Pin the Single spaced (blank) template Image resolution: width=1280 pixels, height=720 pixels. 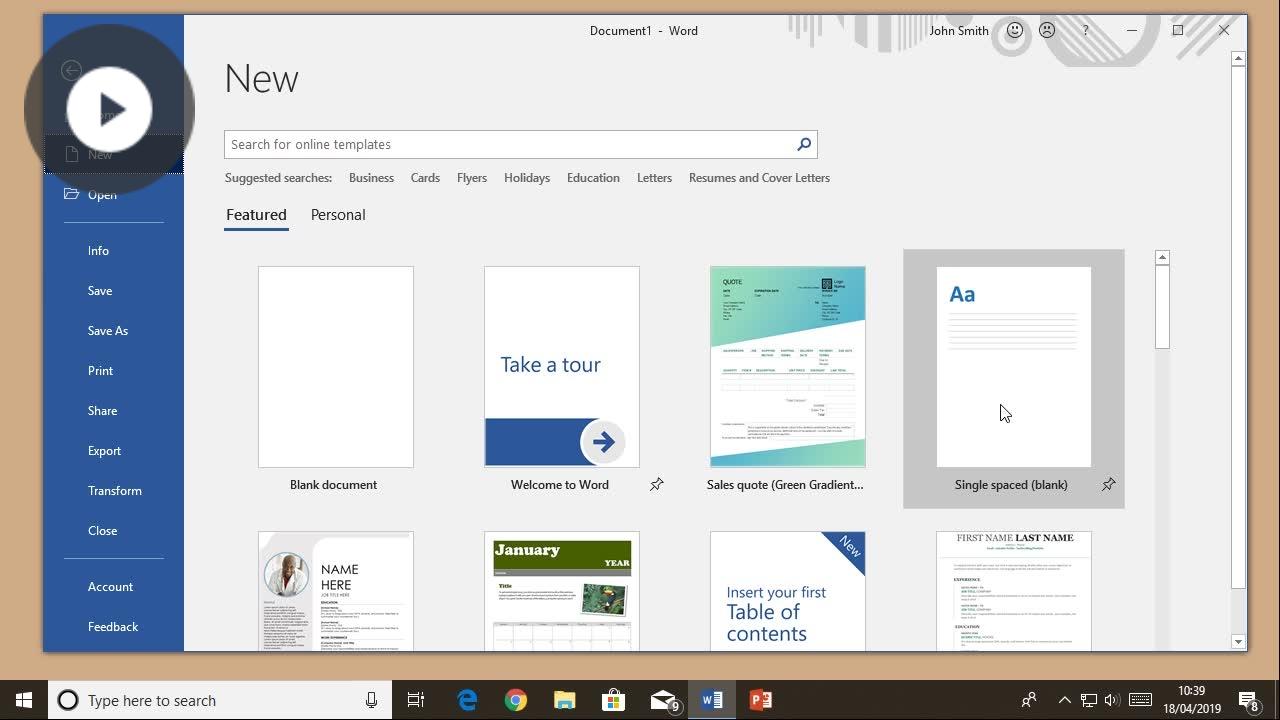[x=1108, y=484]
